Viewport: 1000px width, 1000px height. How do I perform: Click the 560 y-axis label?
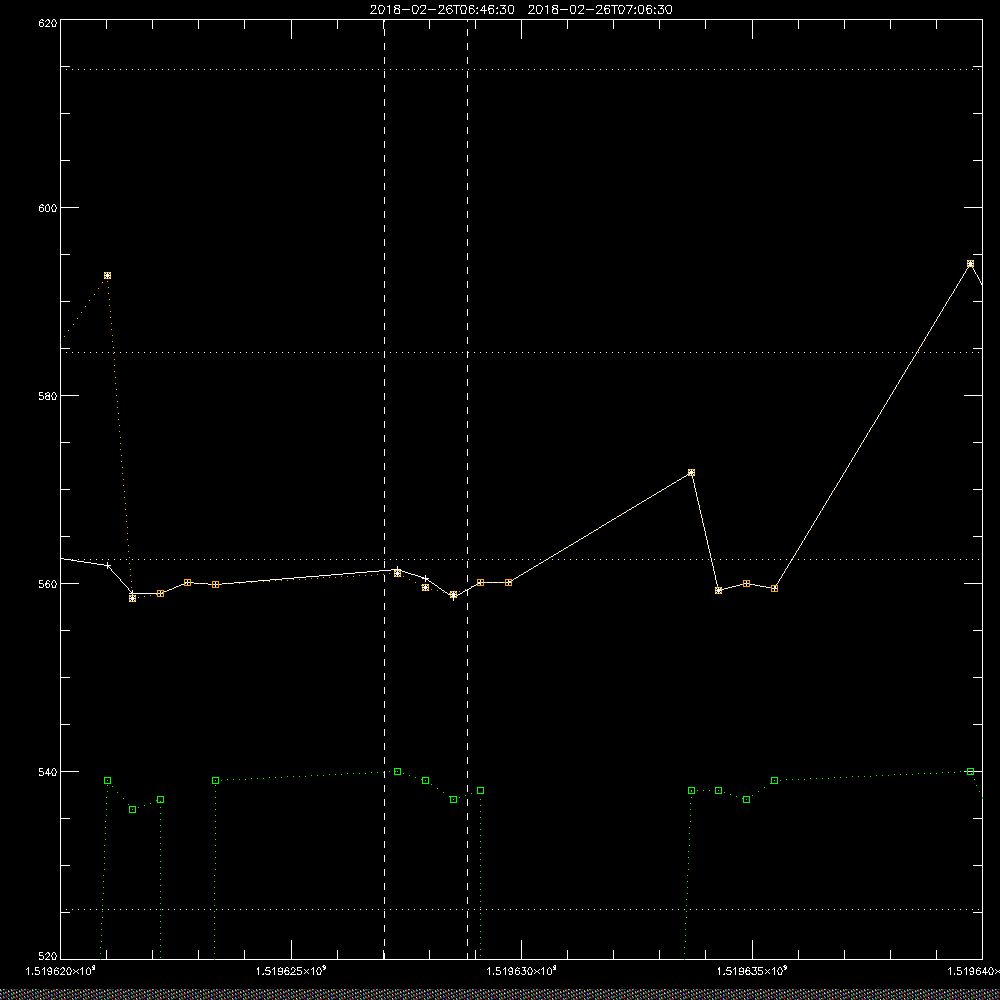click(48, 584)
